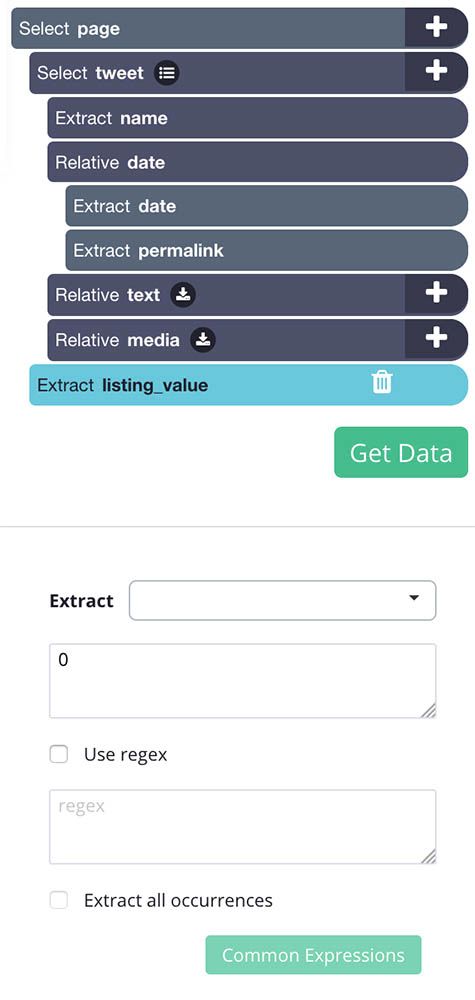Click download icon beside Relative text
Image resolution: width=475 pixels, height=1000 pixels.
[183, 295]
